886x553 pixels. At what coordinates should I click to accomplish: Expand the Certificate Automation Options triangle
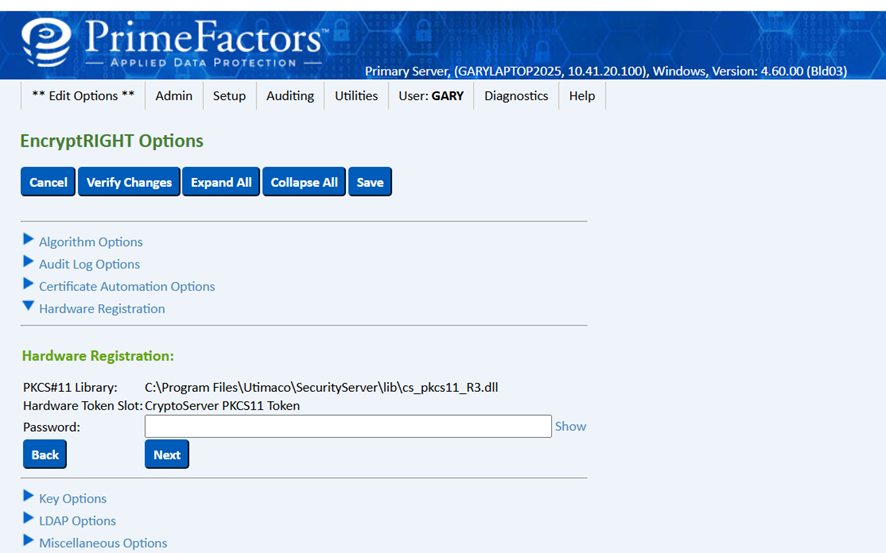[x=28, y=284]
